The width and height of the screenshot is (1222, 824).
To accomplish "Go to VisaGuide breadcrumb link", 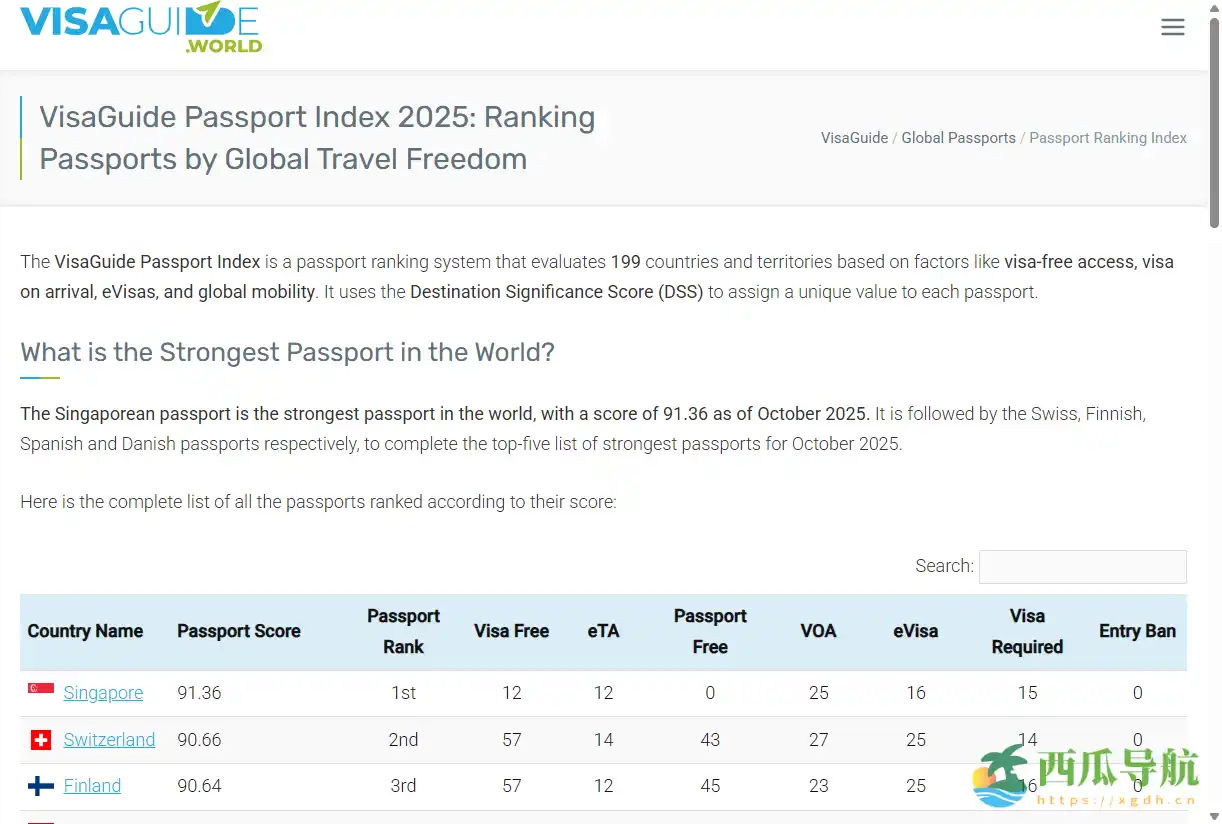I will (854, 138).
